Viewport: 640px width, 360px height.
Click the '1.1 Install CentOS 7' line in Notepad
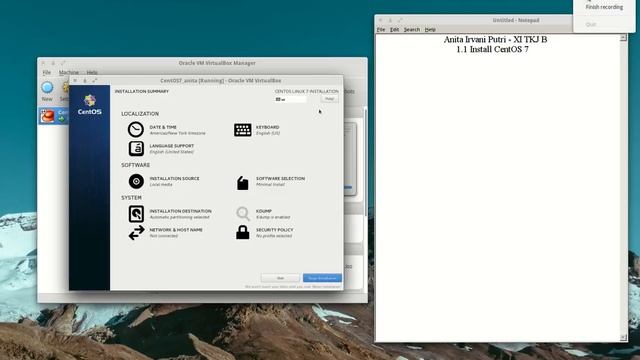(492, 49)
